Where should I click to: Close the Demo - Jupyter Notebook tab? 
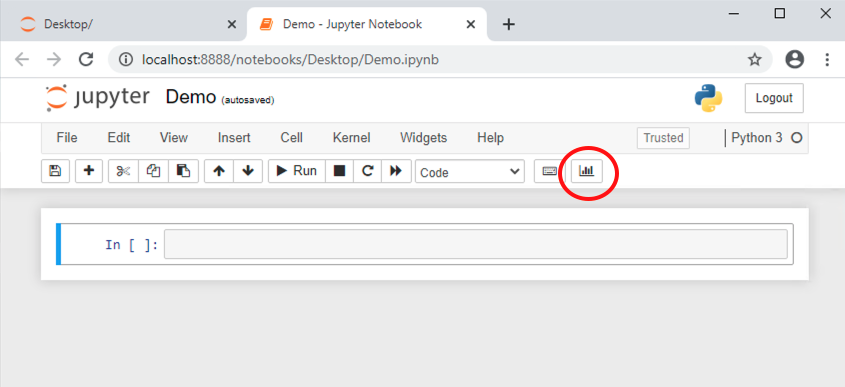click(x=471, y=24)
